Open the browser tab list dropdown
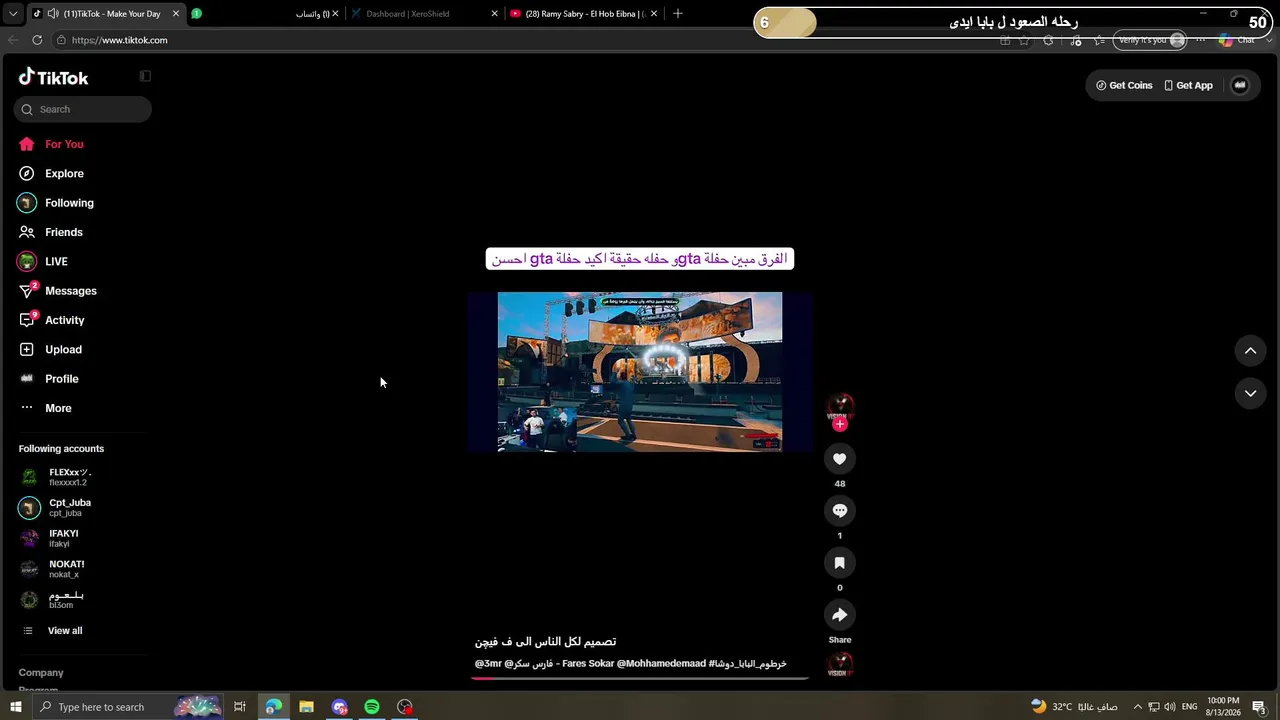 13,14
